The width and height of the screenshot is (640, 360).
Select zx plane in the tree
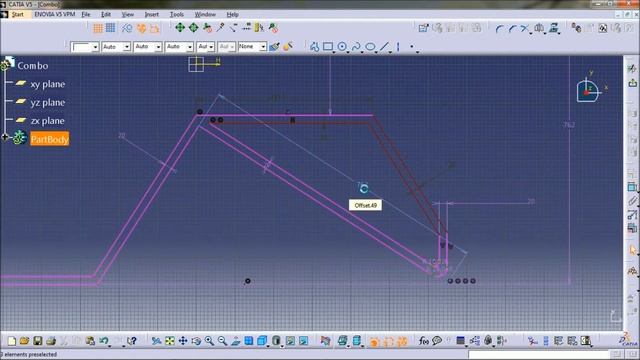(47, 121)
